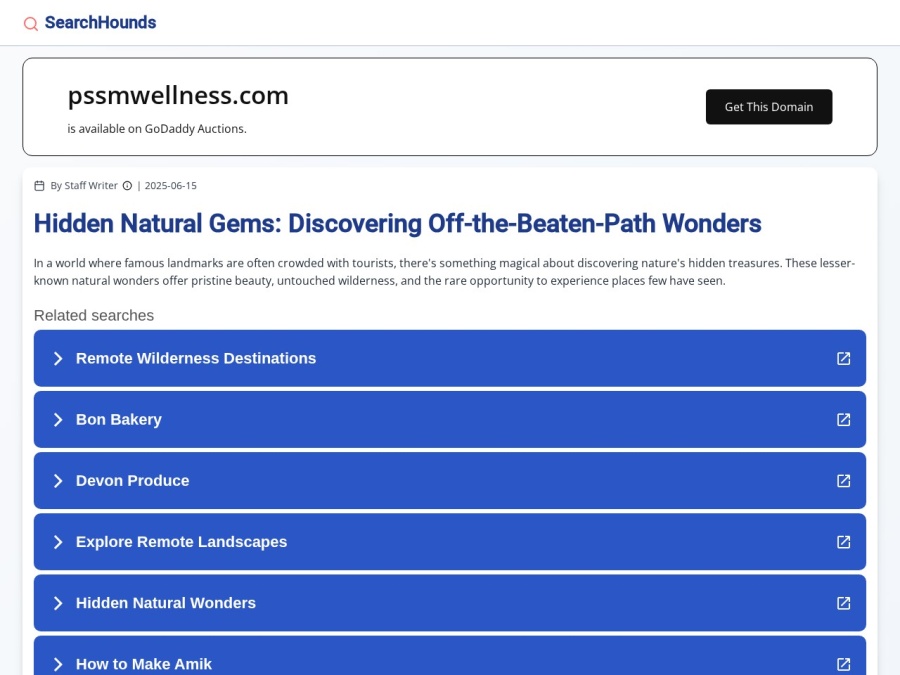Click external link icon on Devon Produce row
Screen dimensions: 900x675
pyautogui.click(x=843, y=480)
